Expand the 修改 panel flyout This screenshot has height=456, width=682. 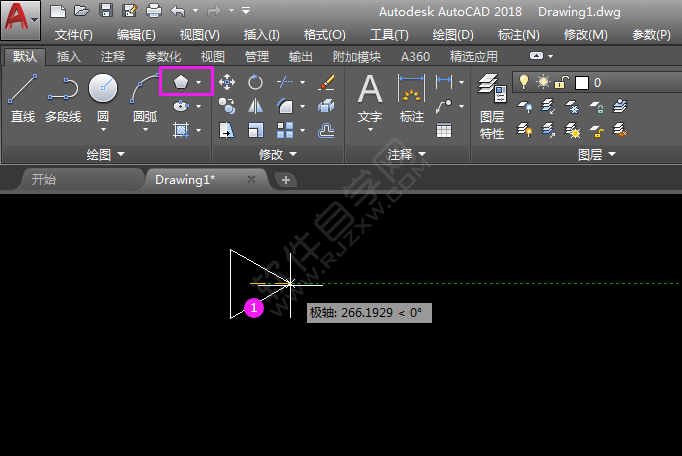(x=277, y=154)
